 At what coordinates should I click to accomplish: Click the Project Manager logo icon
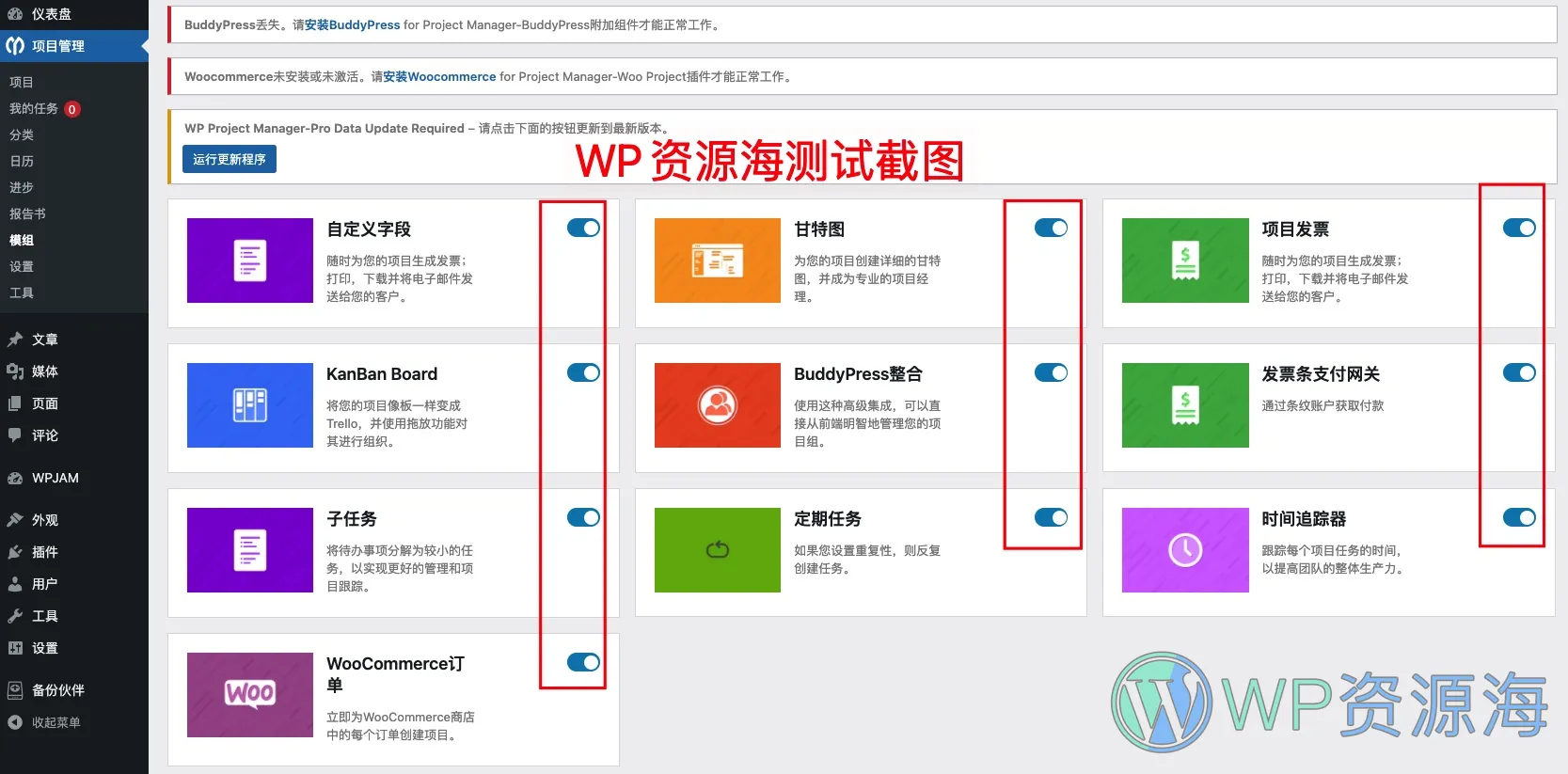coord(15,45)
